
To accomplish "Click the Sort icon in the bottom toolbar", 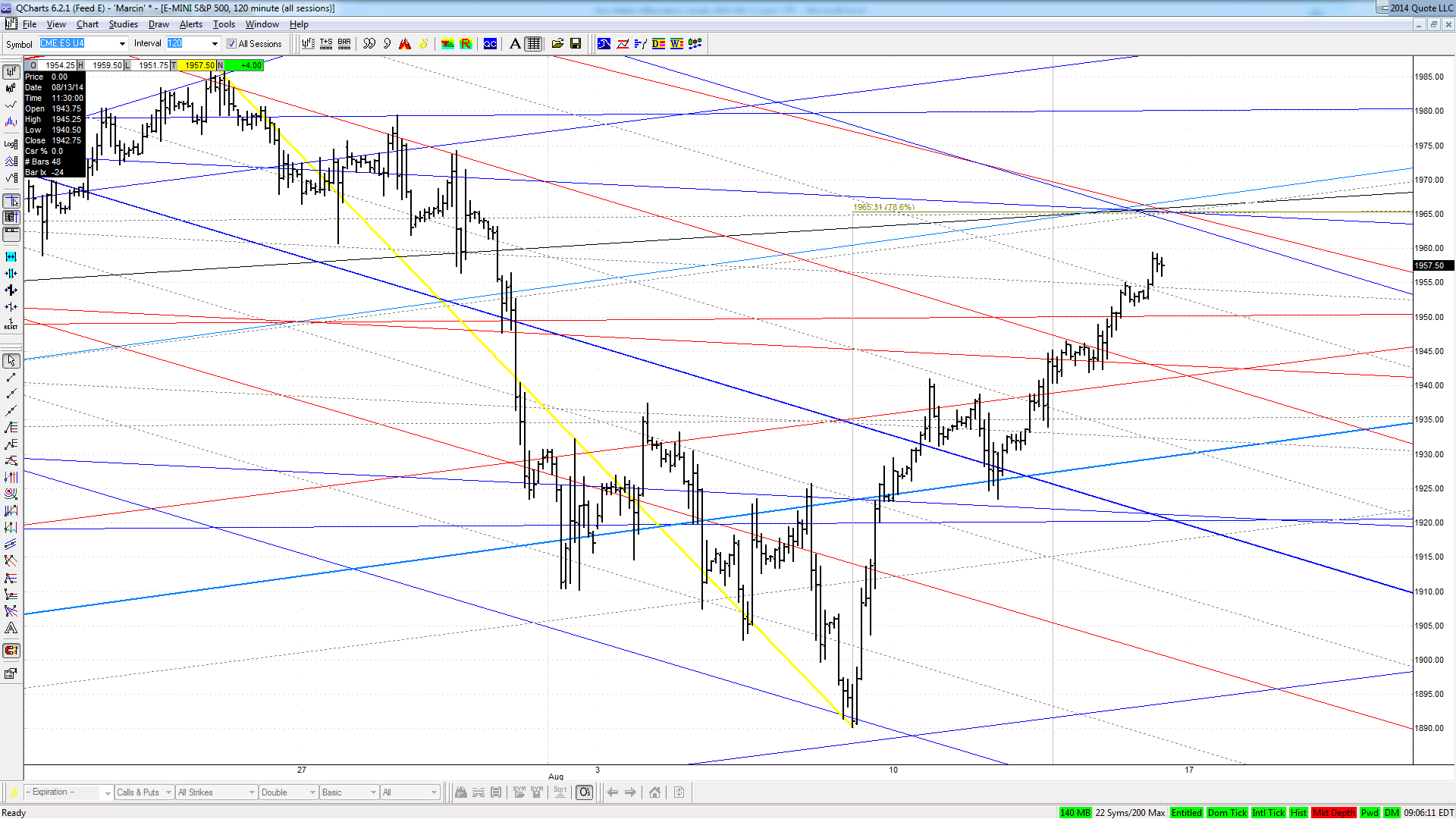I will point(560,792).
